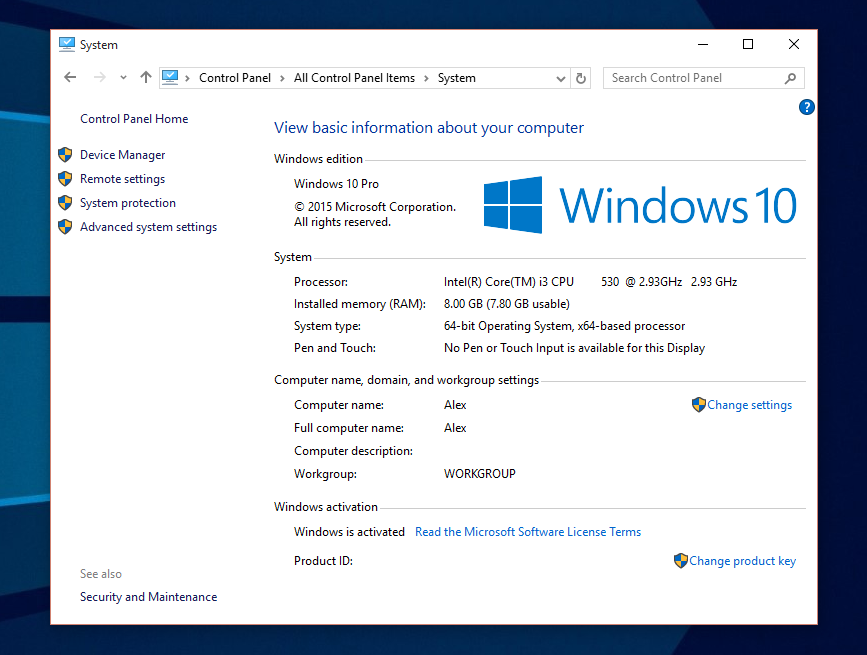The image size is (867, 655).
Task: Open Control Panel Home
Action: (x=134, y=119)
